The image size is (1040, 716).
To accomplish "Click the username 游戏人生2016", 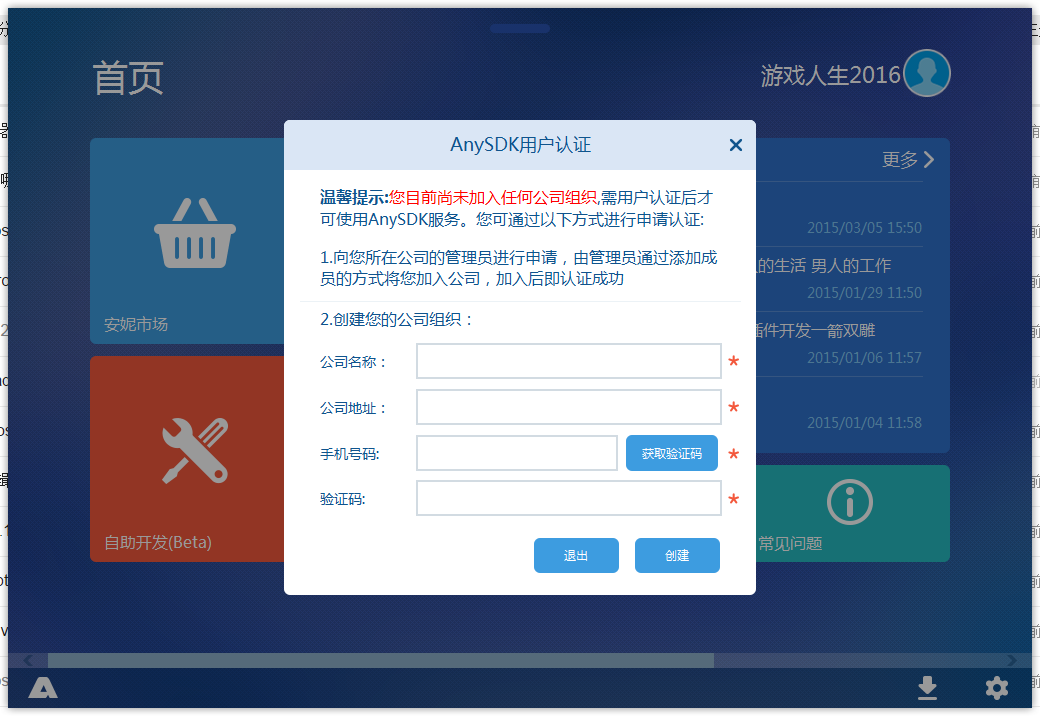I will 830,73.
